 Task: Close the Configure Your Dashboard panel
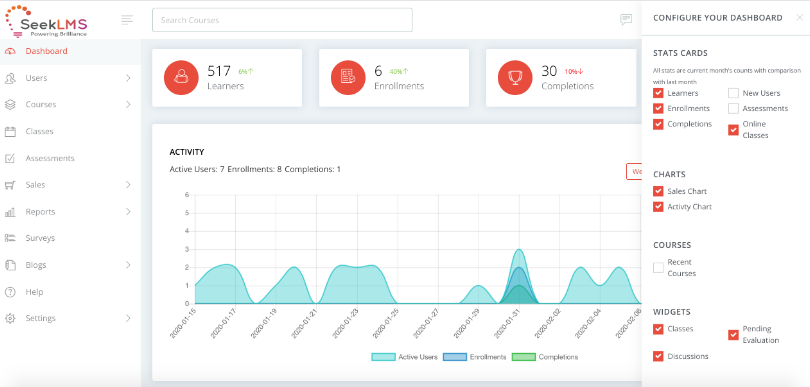click(799, 18)
